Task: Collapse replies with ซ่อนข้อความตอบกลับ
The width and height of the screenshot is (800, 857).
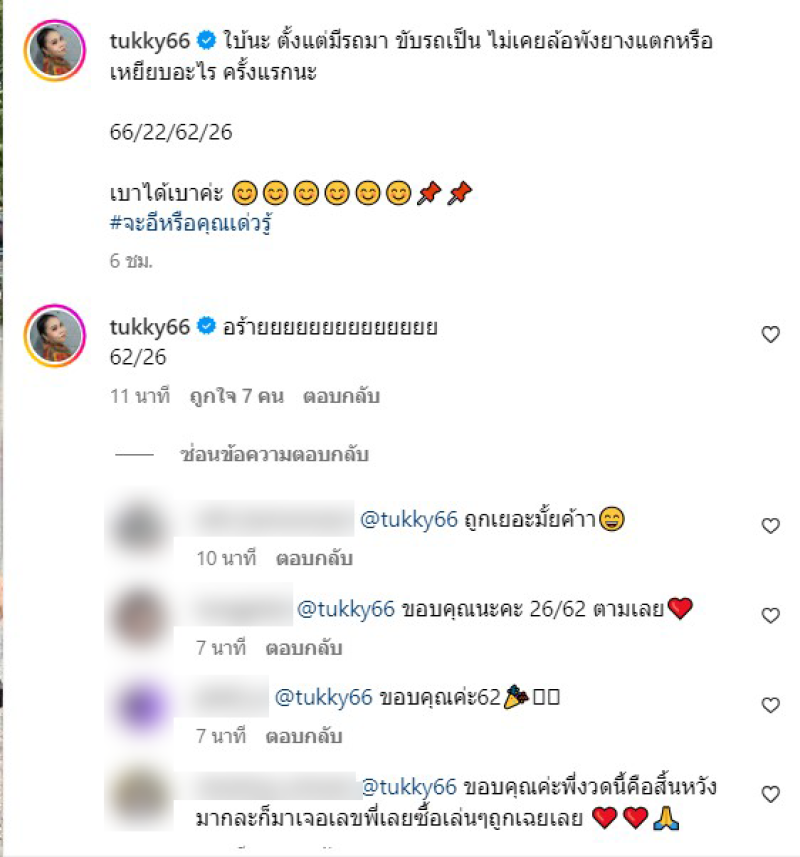Action: pyautogui.click(x=274, y=455)
